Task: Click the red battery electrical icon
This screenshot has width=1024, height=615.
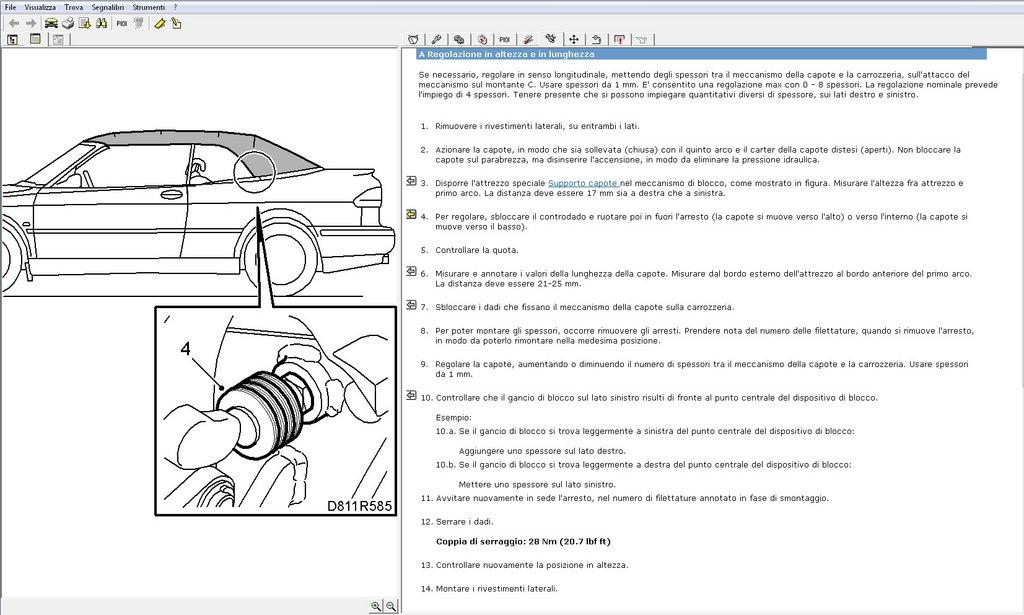Action: click(482, 40)
